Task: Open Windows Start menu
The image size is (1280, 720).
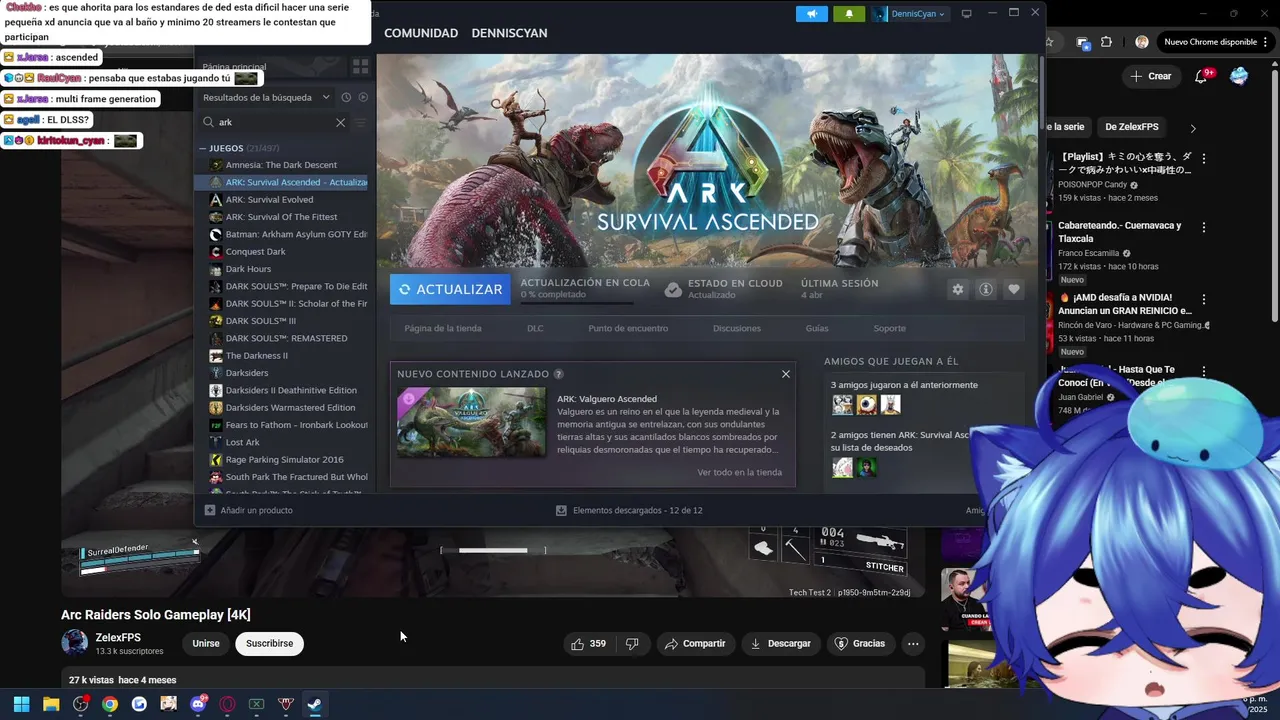Action: click(21, 704)
